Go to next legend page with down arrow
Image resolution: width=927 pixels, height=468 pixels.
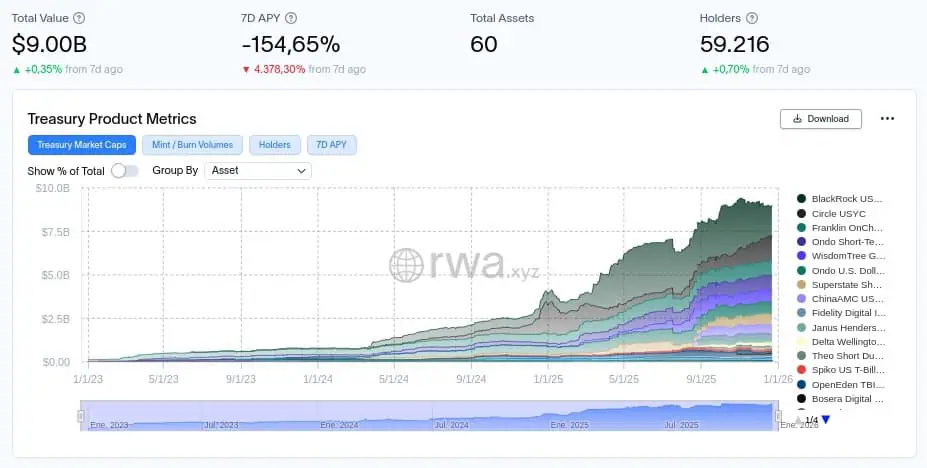click(826, 420)
